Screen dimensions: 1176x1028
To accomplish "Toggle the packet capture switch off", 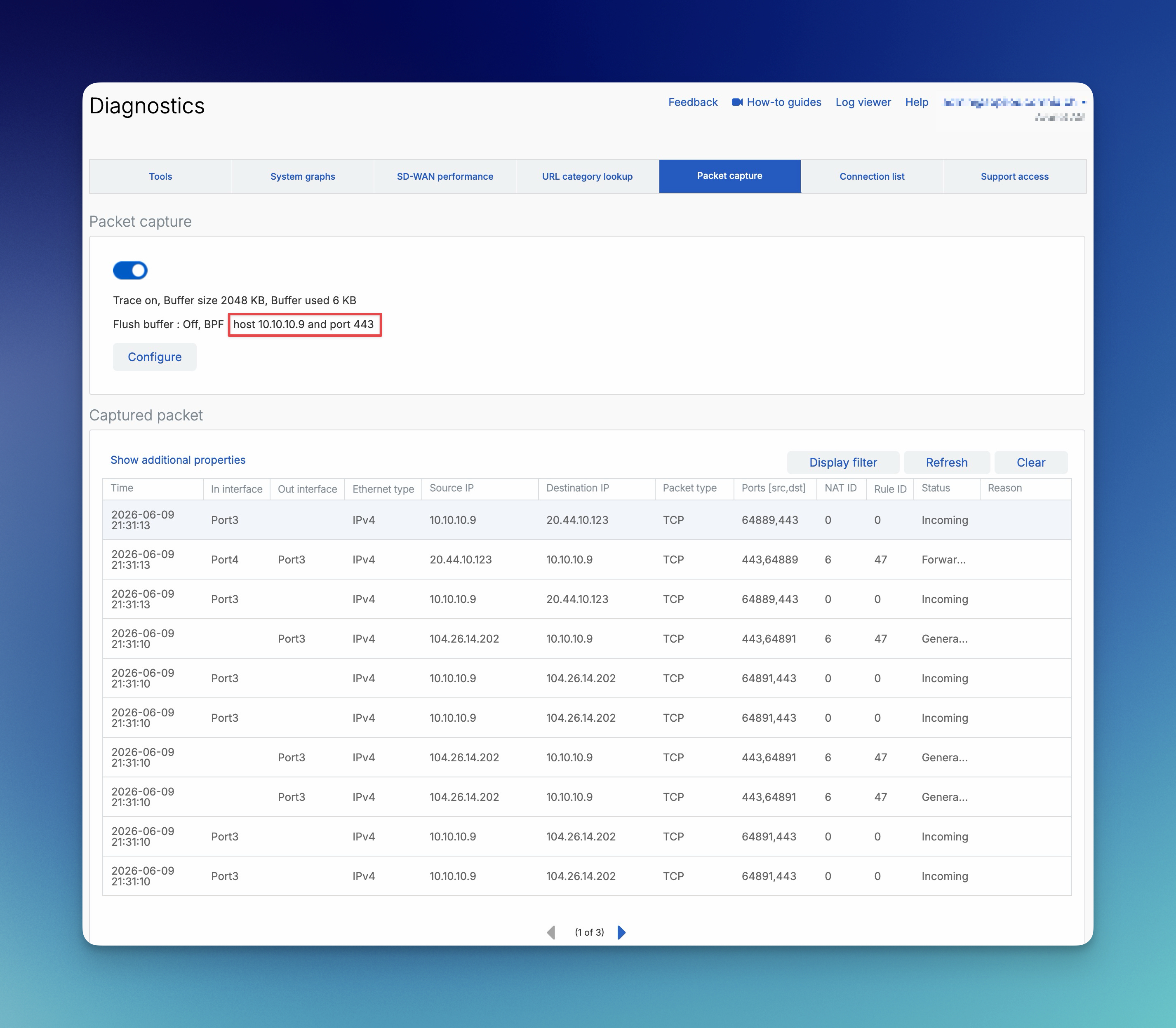I will pos(130,270).
